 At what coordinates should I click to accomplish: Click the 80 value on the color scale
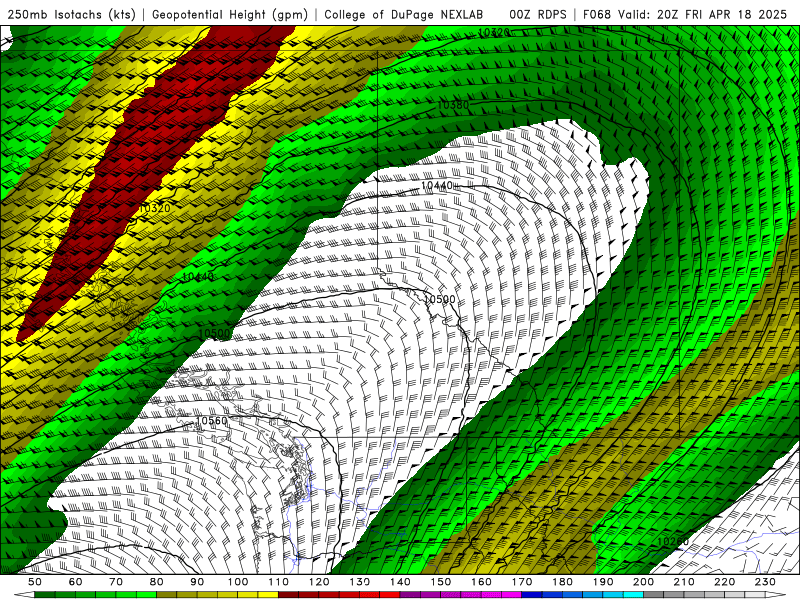point(157,582)
